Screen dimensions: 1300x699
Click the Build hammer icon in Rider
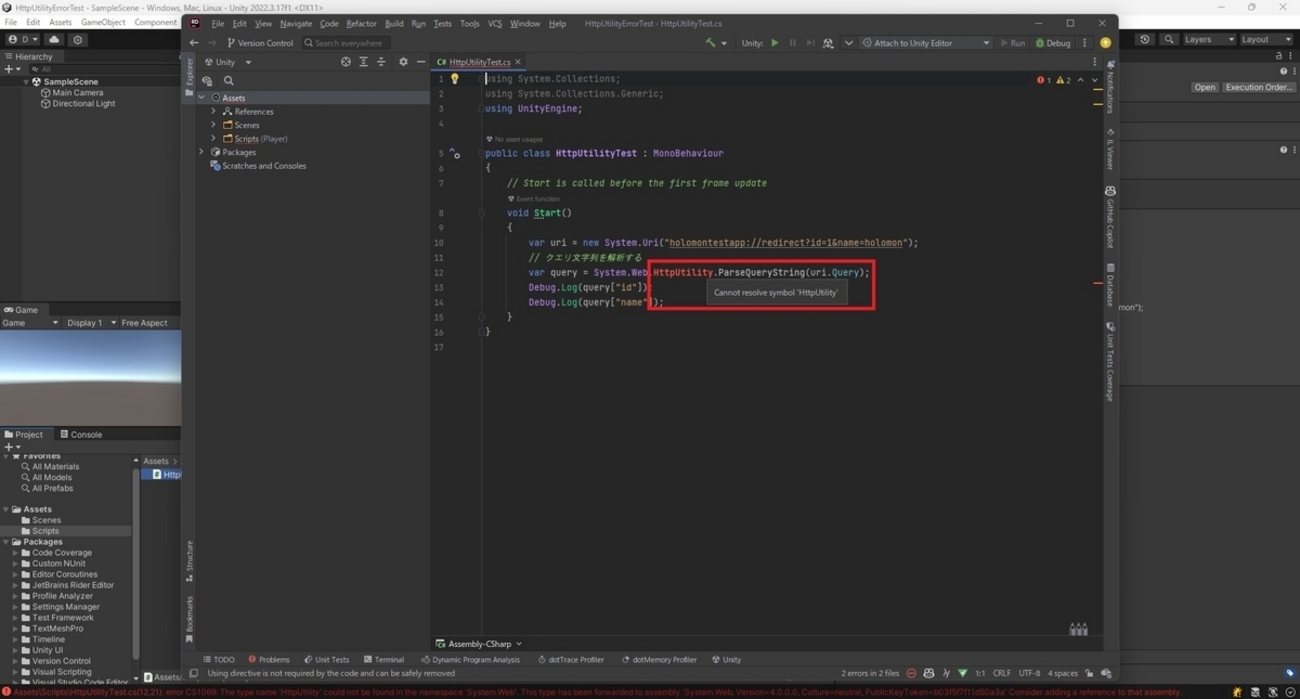tap(710, 43)
